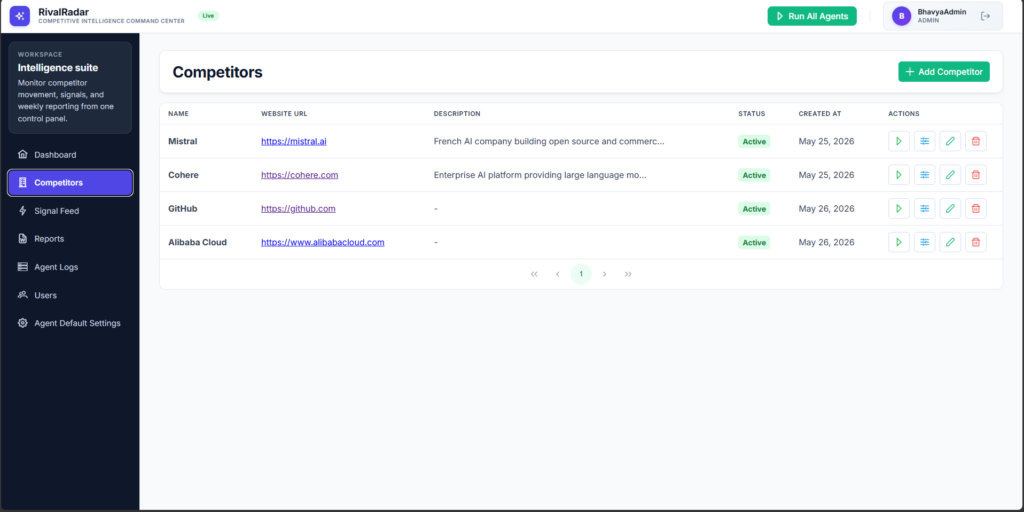The width and height of the screenshot is (1024, 512).
Task: Delete the Cohere competitor
Action: [976, 175]
